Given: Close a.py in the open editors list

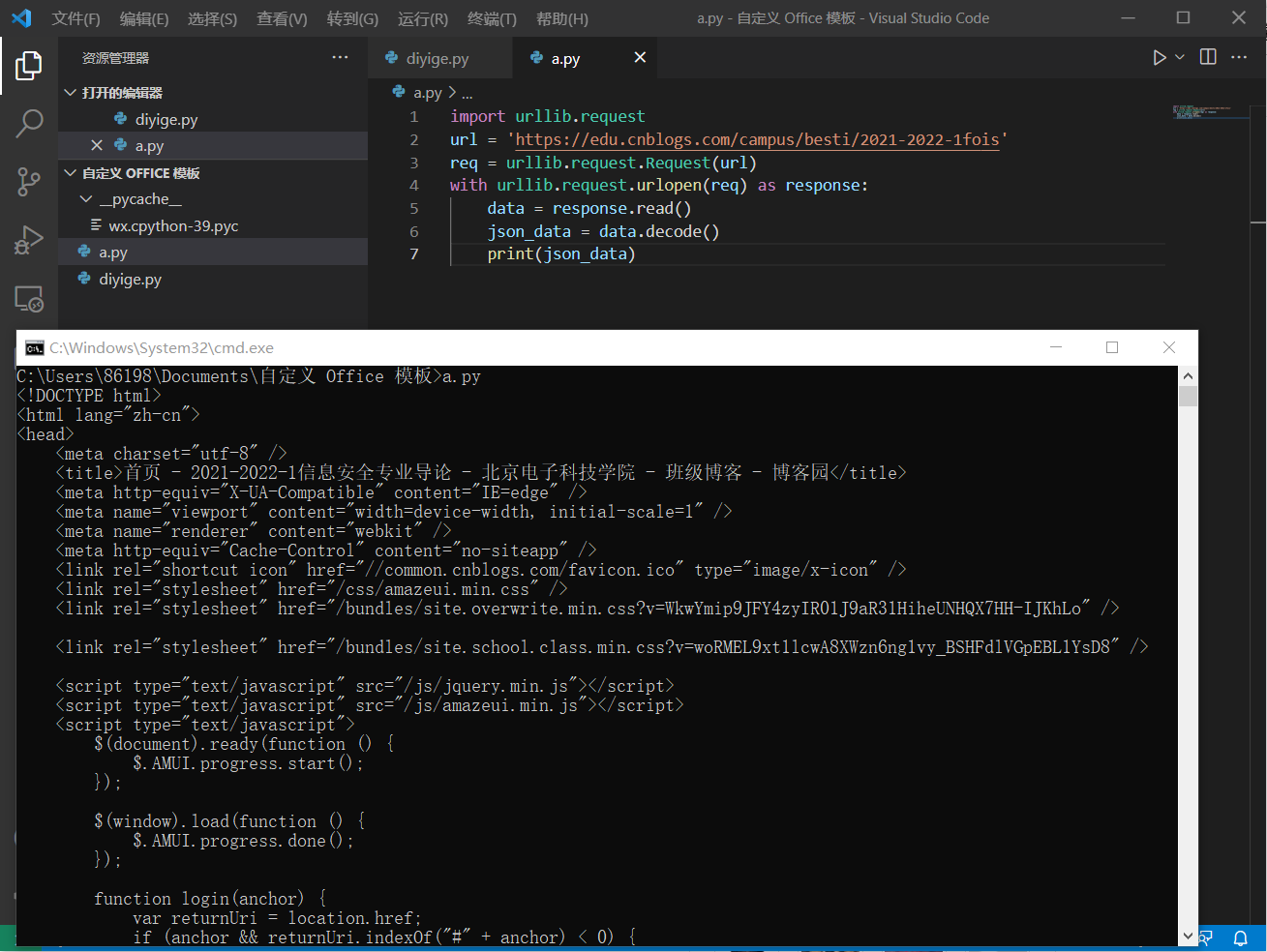Looking at the screenshot, I should pos(96,145).
